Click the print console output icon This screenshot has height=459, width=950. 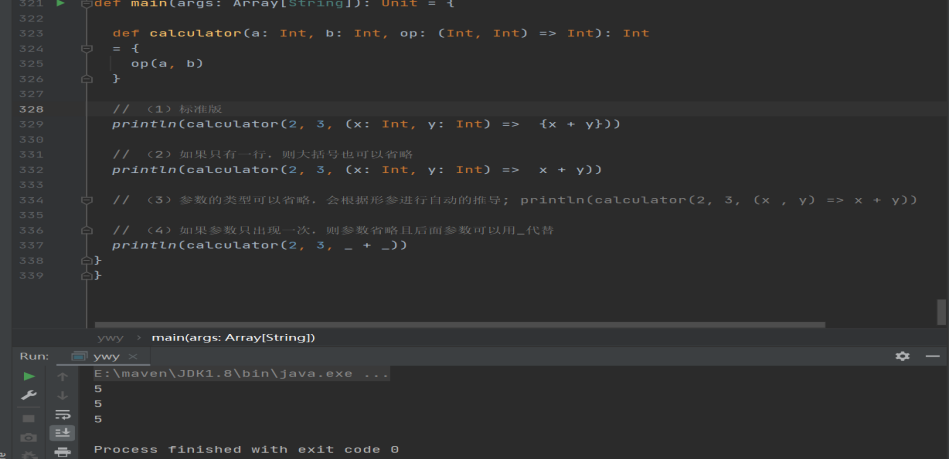coord(62,452)
